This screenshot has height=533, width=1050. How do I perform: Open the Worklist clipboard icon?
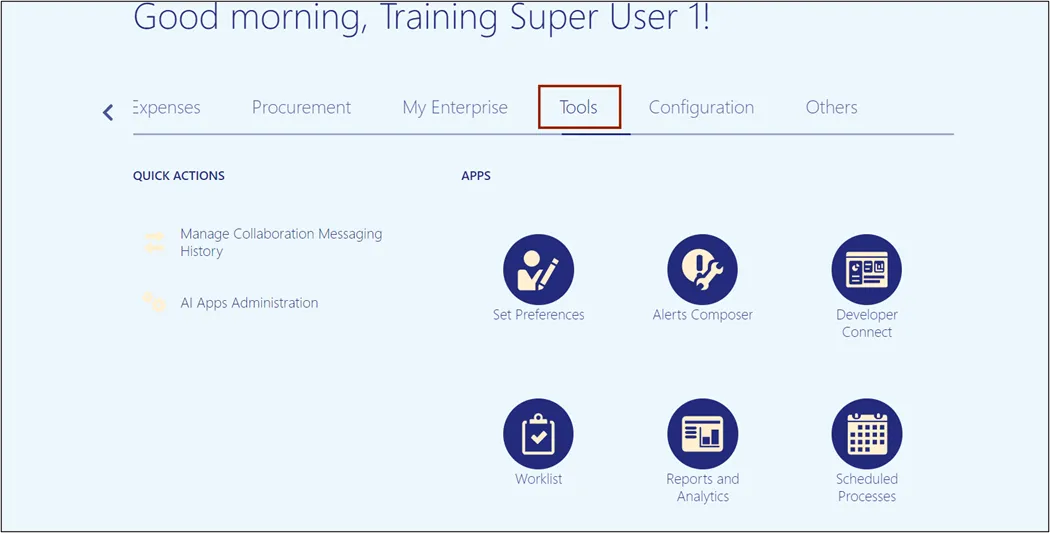click(538, 433)
